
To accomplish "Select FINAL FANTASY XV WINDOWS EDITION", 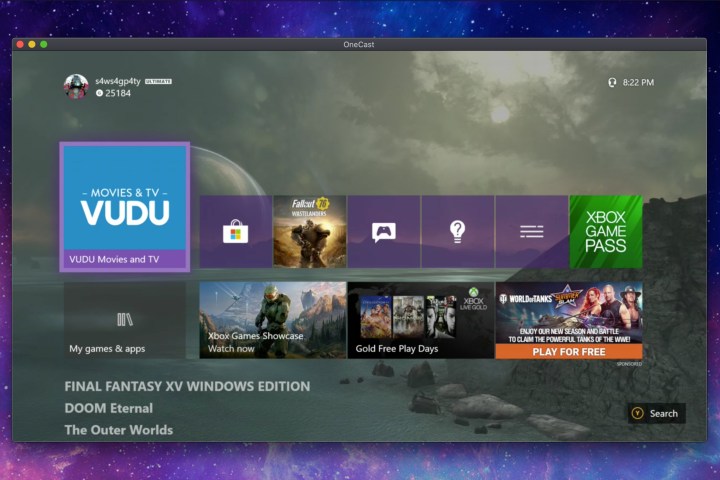I will 187,386.
